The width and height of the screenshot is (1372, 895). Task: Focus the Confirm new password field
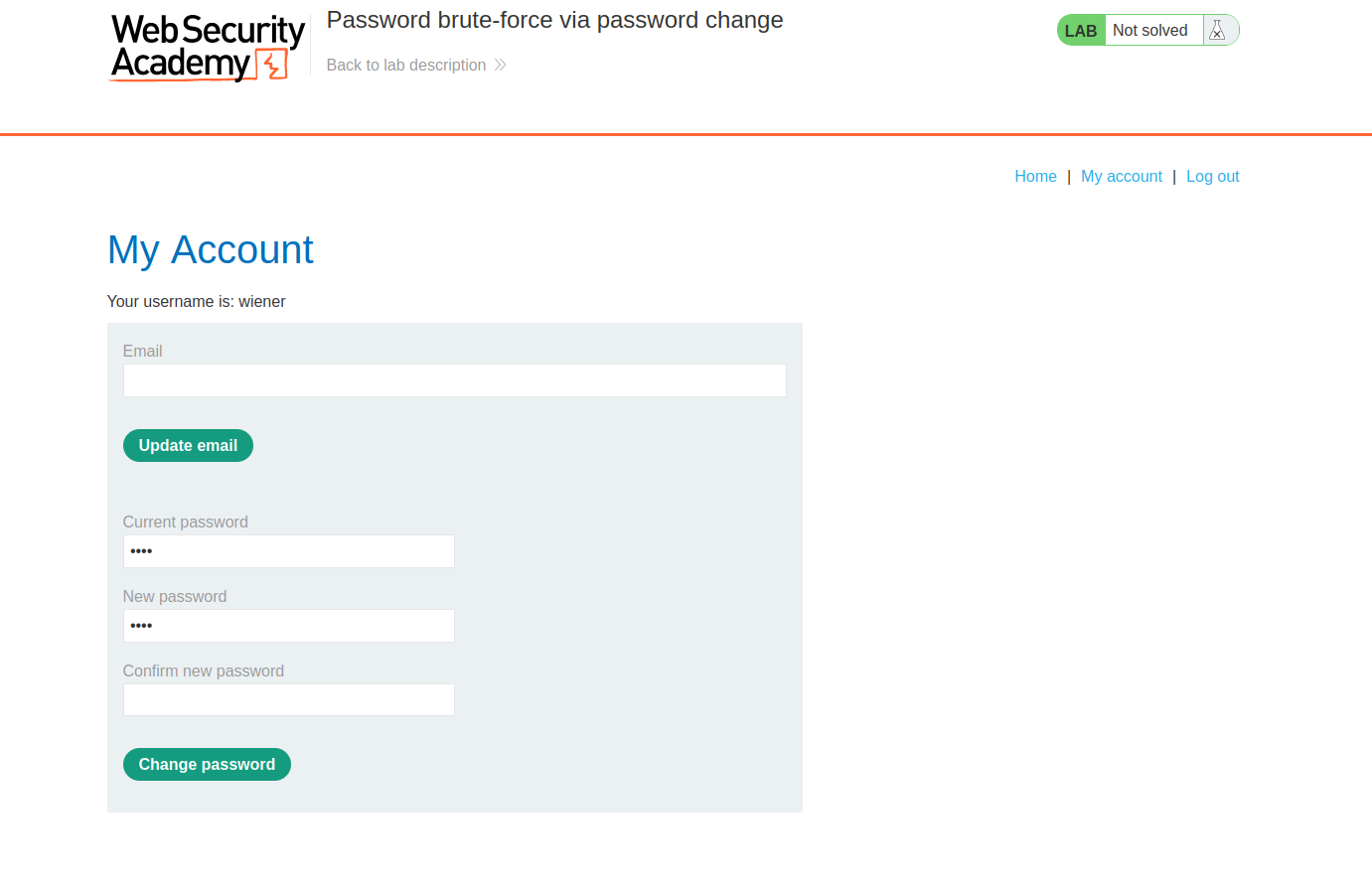[x=288, y=699]
